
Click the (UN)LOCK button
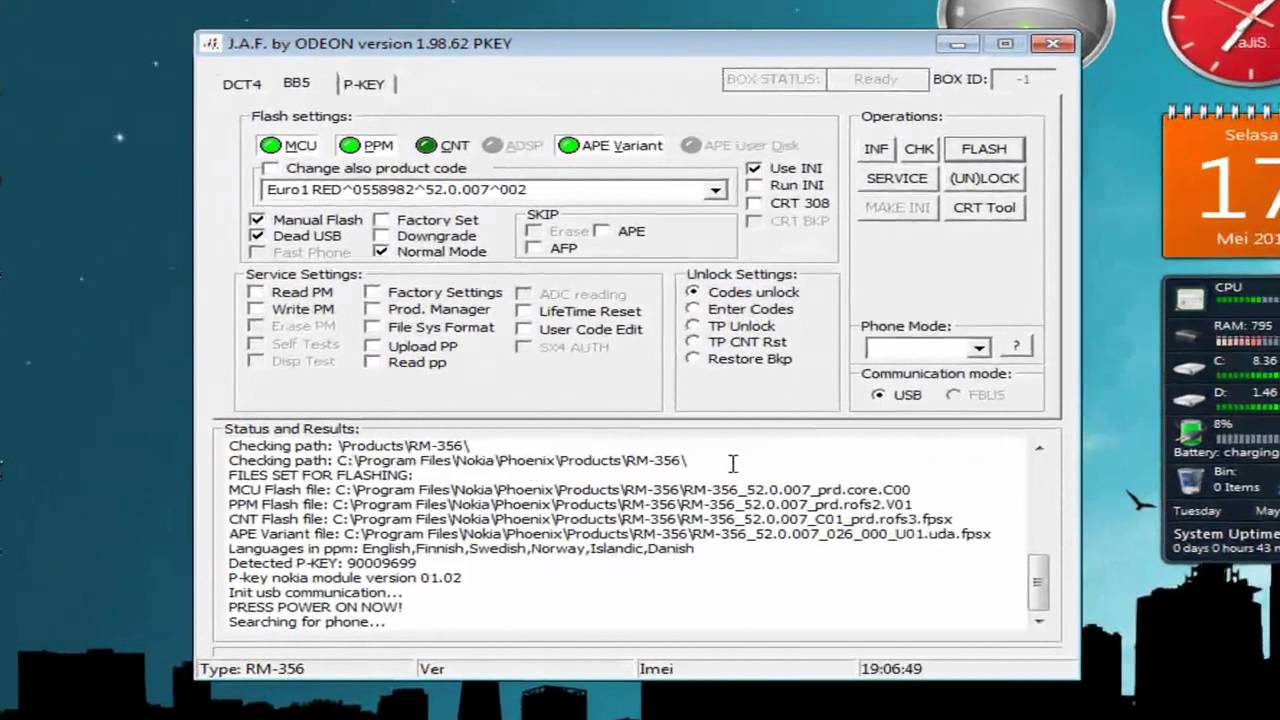(984, 178)
